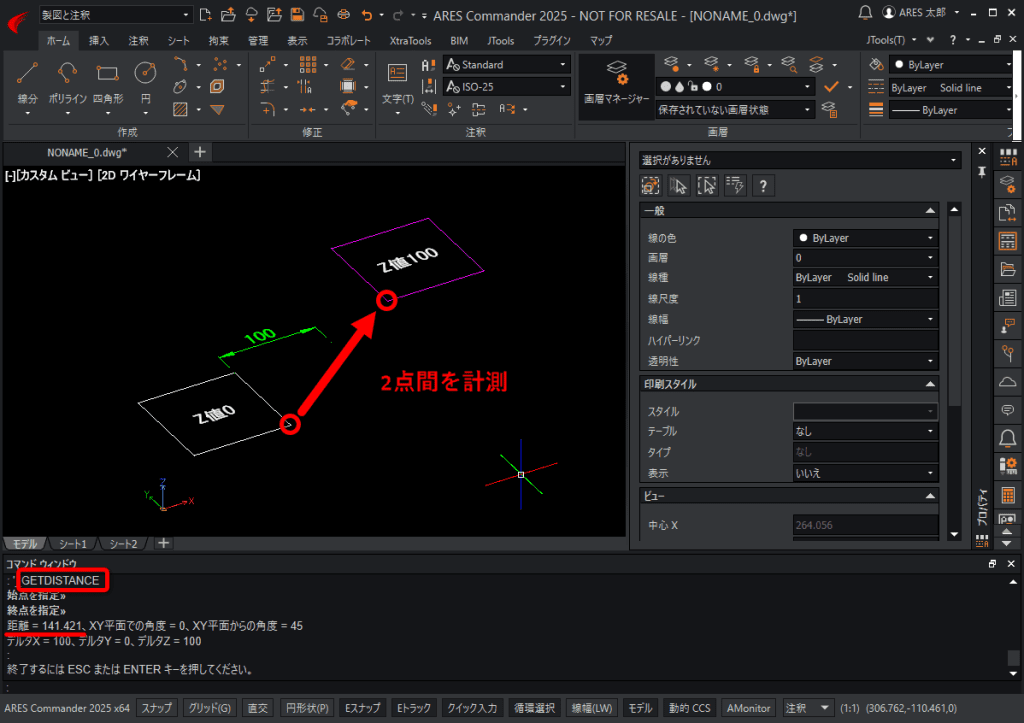Open the ARES 太郎 account menu

921,12
